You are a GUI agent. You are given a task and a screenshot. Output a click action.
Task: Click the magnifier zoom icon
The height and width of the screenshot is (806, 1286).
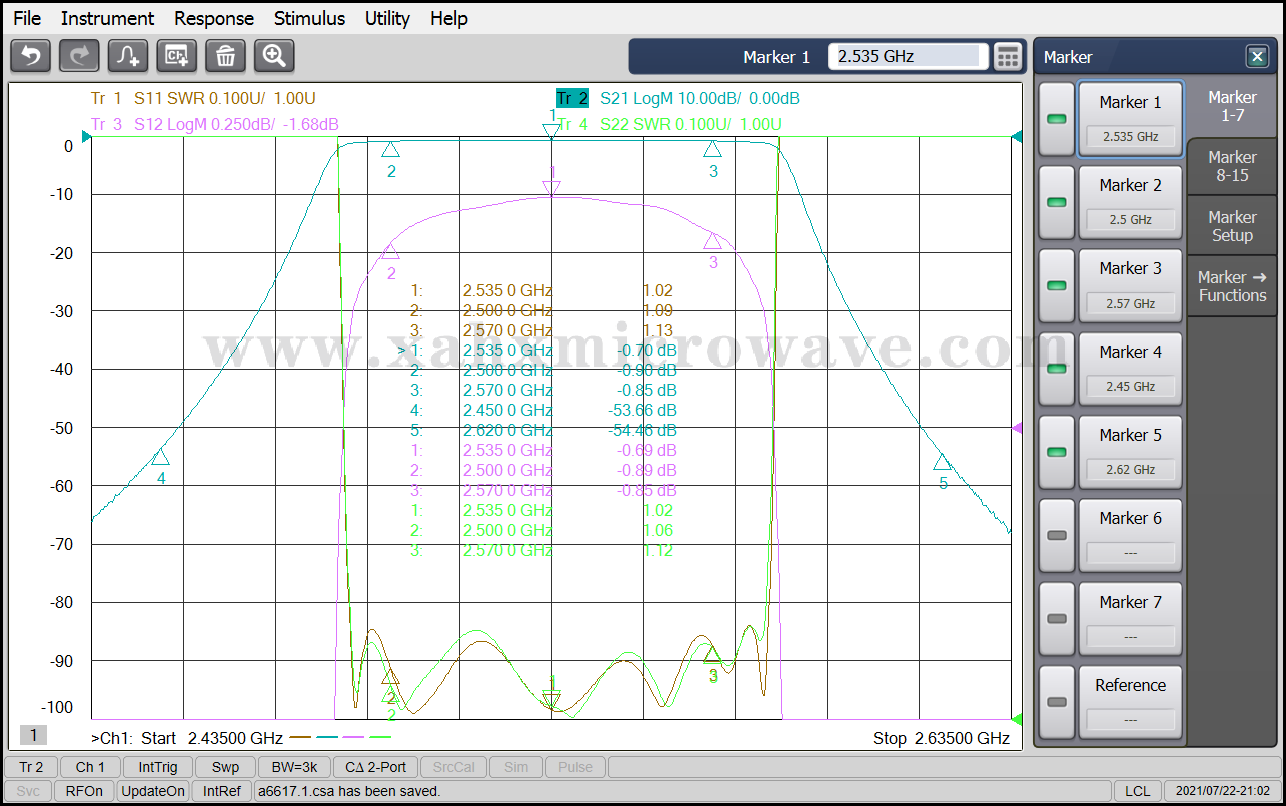[274, 56]
